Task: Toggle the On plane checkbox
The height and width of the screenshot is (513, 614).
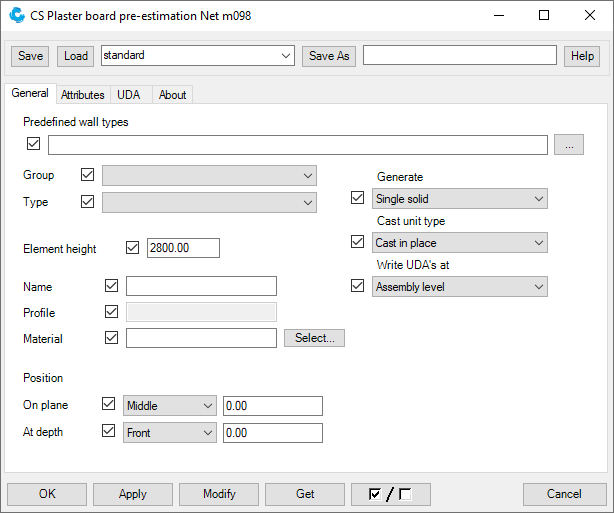Action: pyautogui.click(x=109, y=405)
